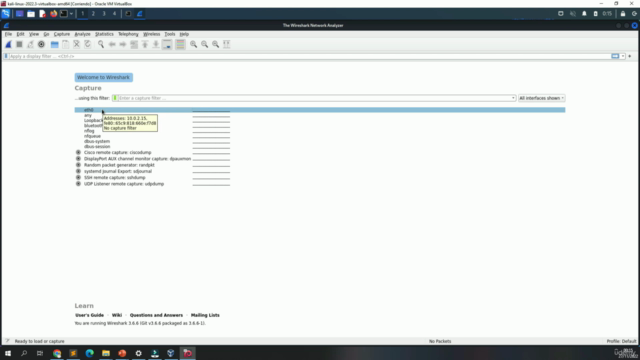This screenshot has width=640, height=360.
Task: Click settings gear for Random packet generator
Action: [x=78, y=165]
